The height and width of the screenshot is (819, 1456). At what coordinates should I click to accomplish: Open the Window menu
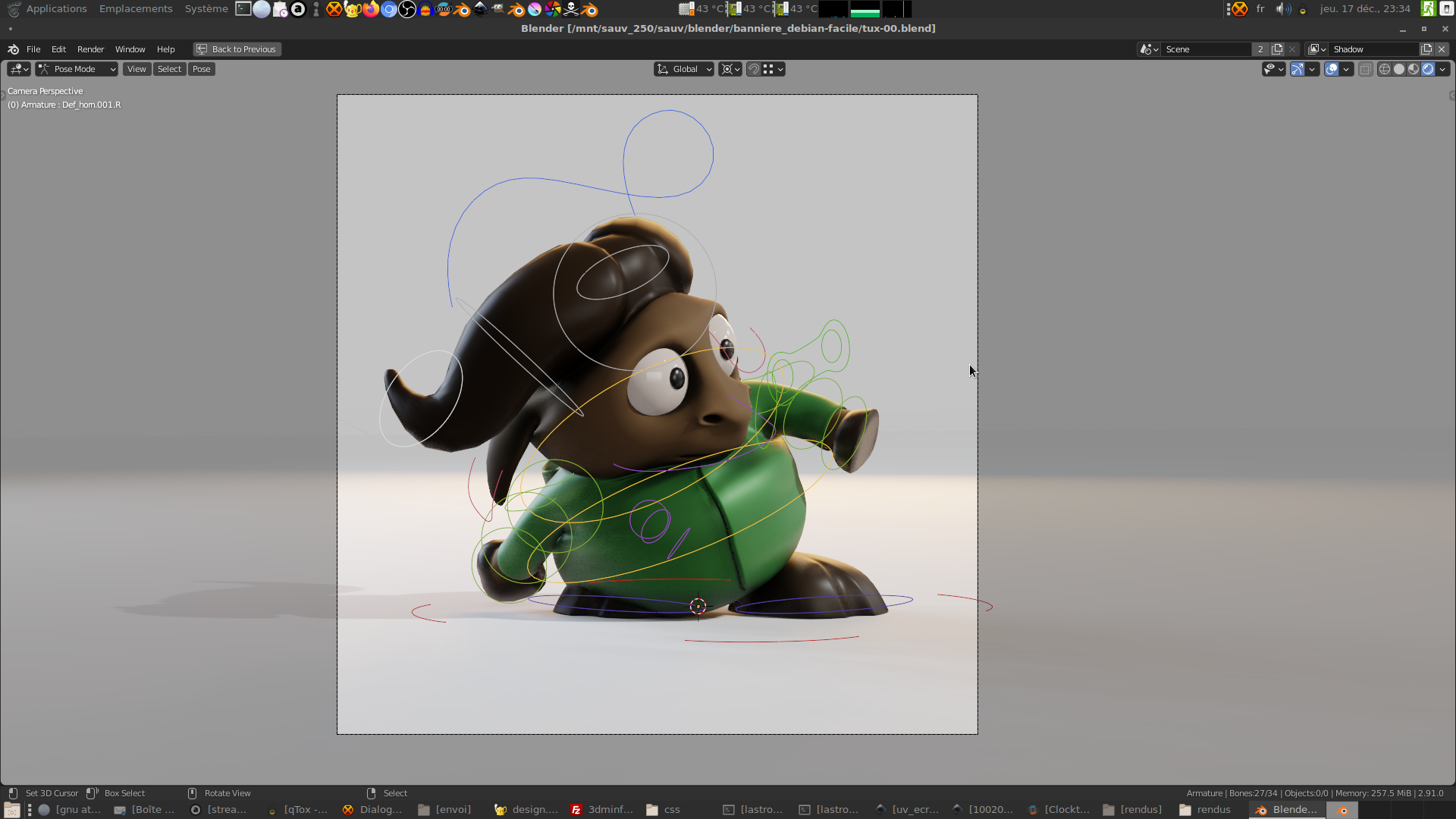pos(130,49)
